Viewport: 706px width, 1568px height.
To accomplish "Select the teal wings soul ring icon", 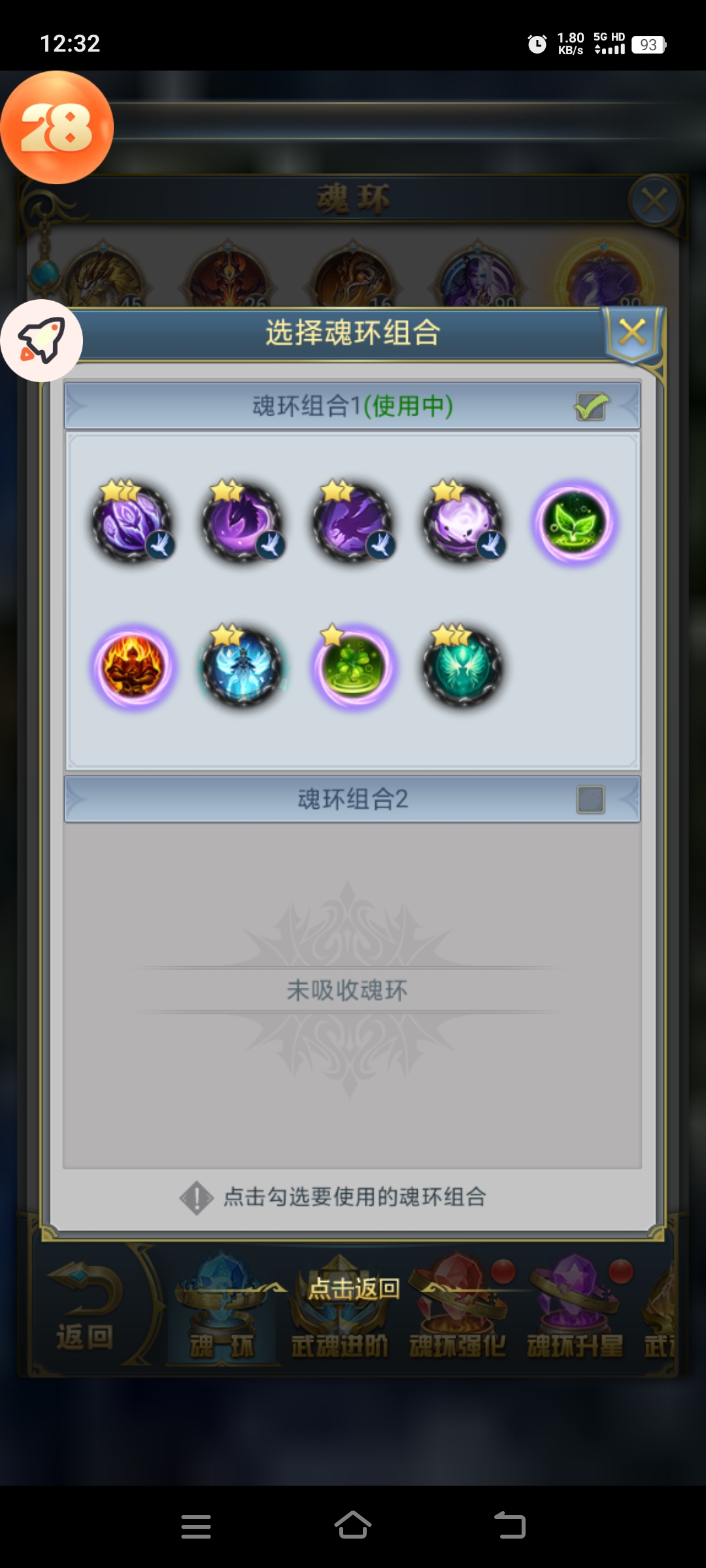I will [464, 666].
